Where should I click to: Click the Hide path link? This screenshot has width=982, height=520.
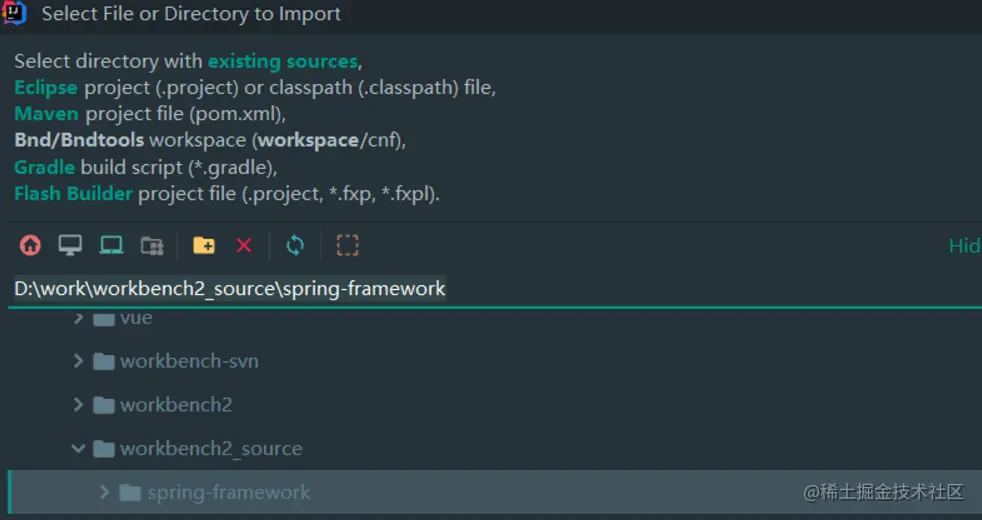coord(964,246)
